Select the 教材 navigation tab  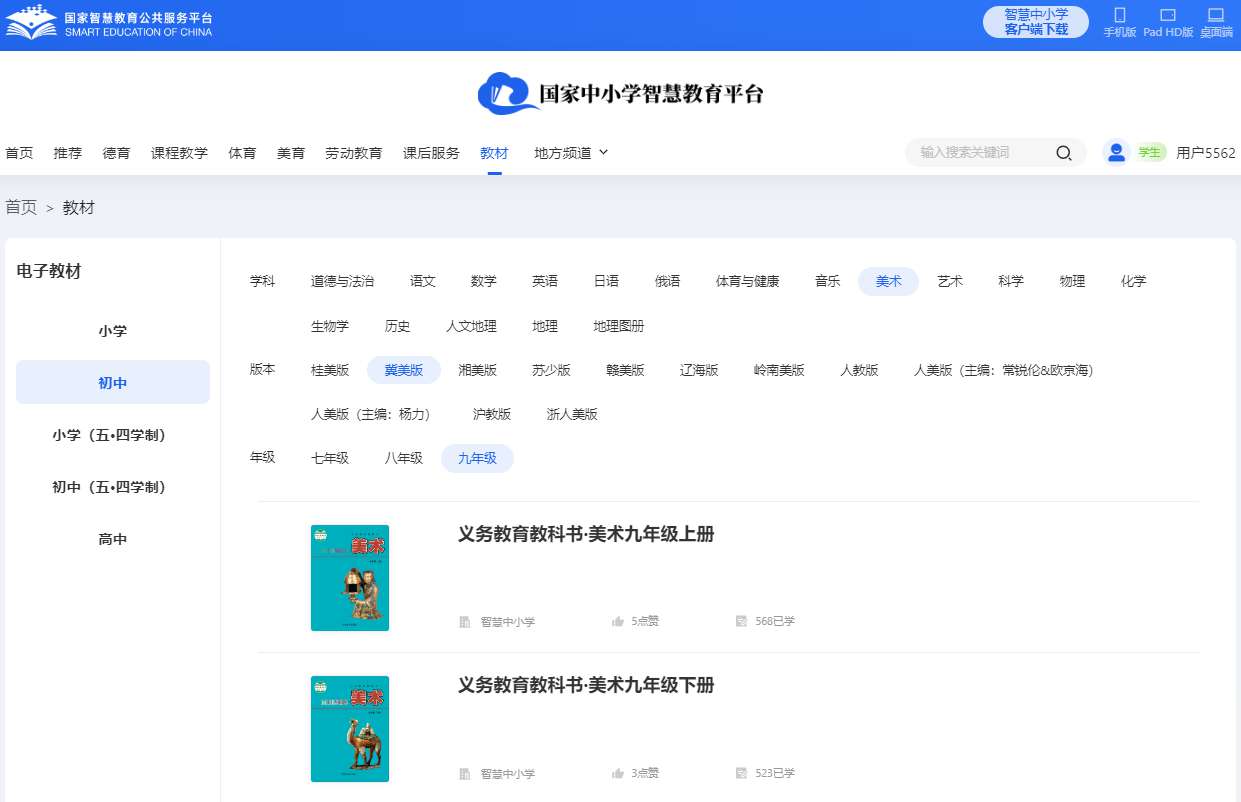(494, 153)
